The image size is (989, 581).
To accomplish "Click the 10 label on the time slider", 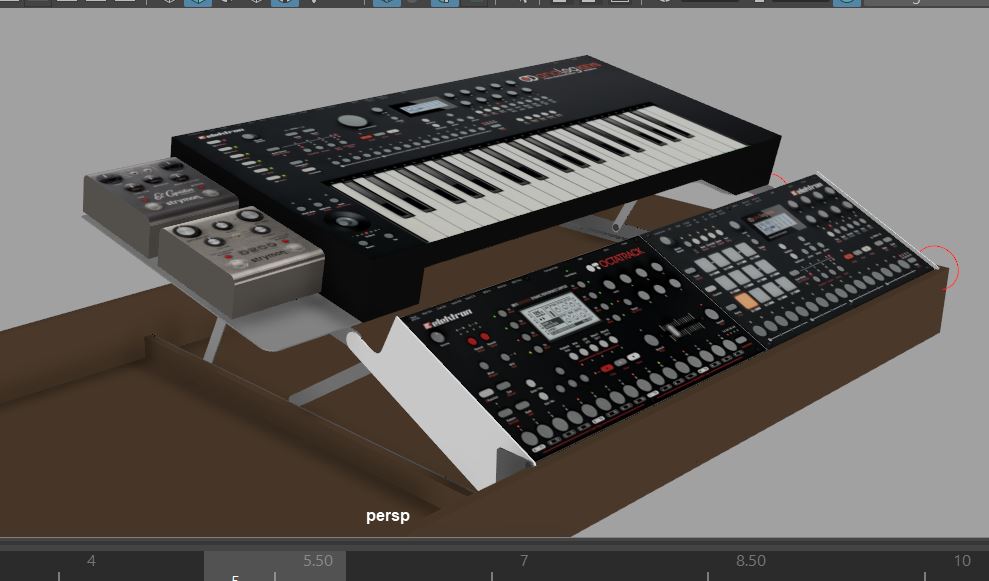I will (x=962, y=561).
